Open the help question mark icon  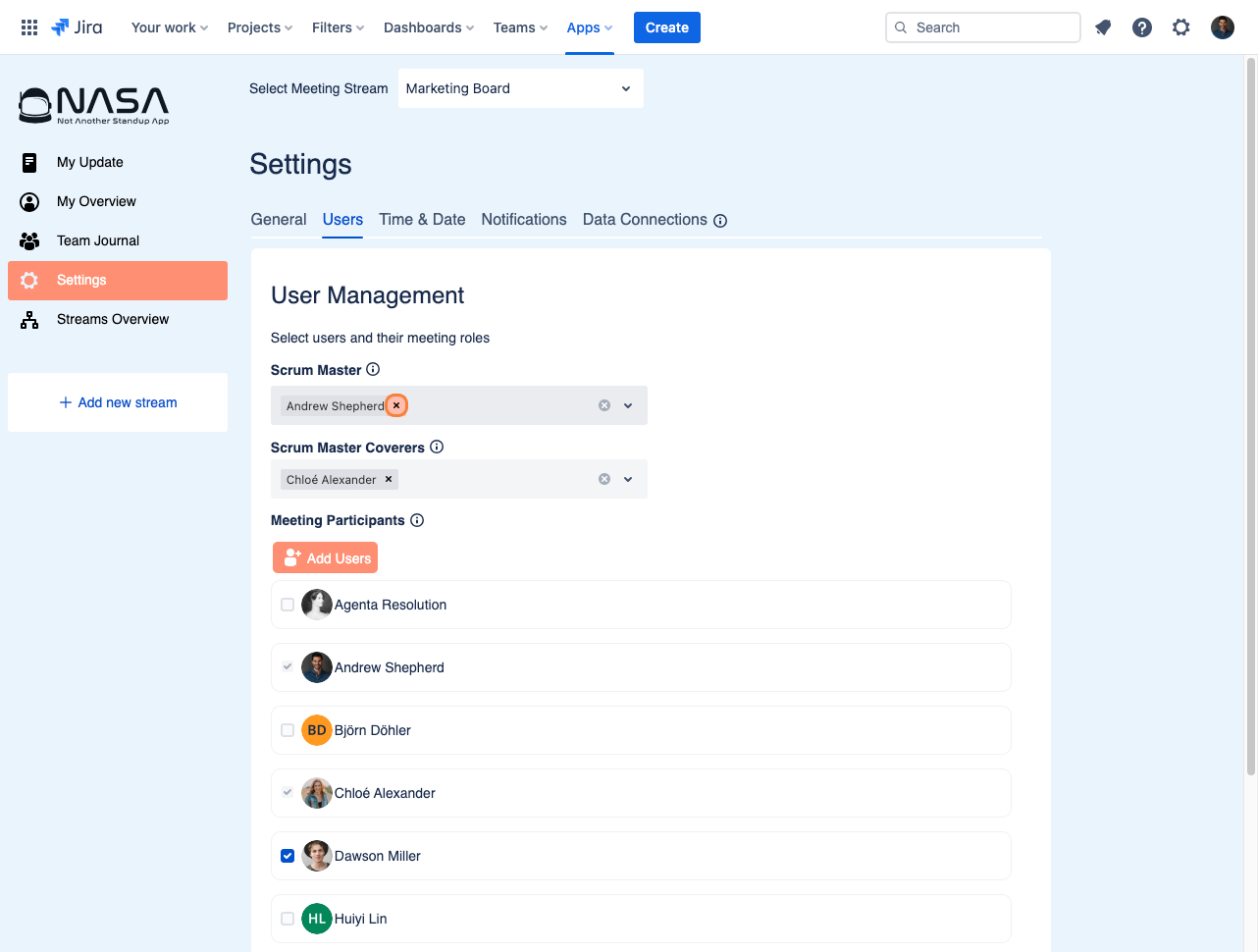(1142, 27)
